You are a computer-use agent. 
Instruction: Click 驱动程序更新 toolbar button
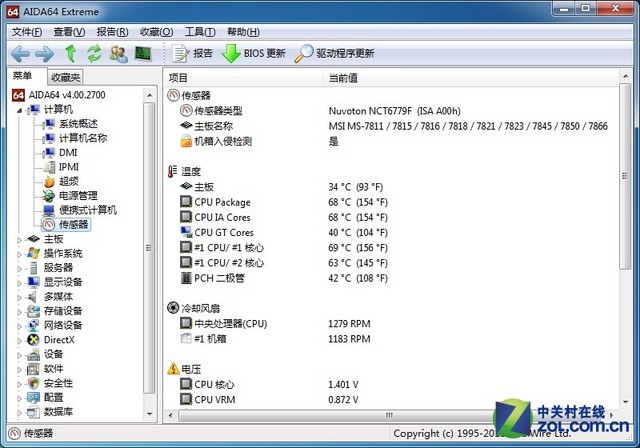click(334, 53)
